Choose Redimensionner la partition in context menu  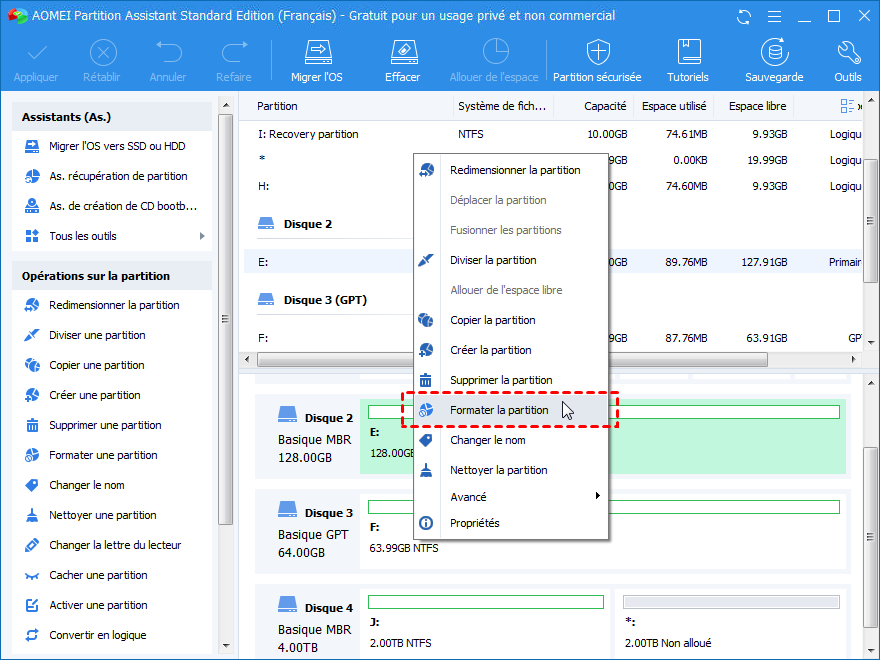511,170
